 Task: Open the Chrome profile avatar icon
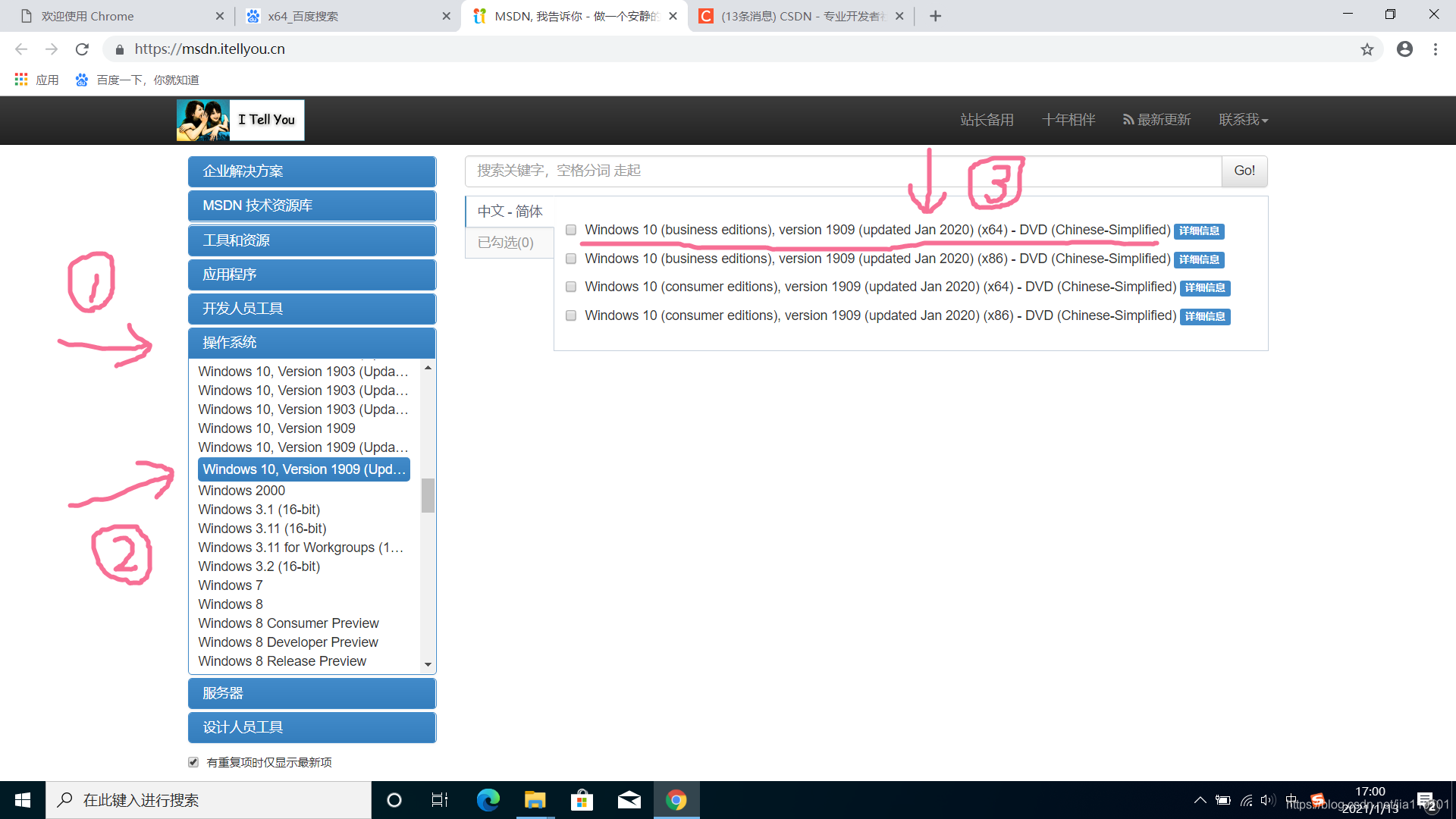click(x=1404, y=49)
